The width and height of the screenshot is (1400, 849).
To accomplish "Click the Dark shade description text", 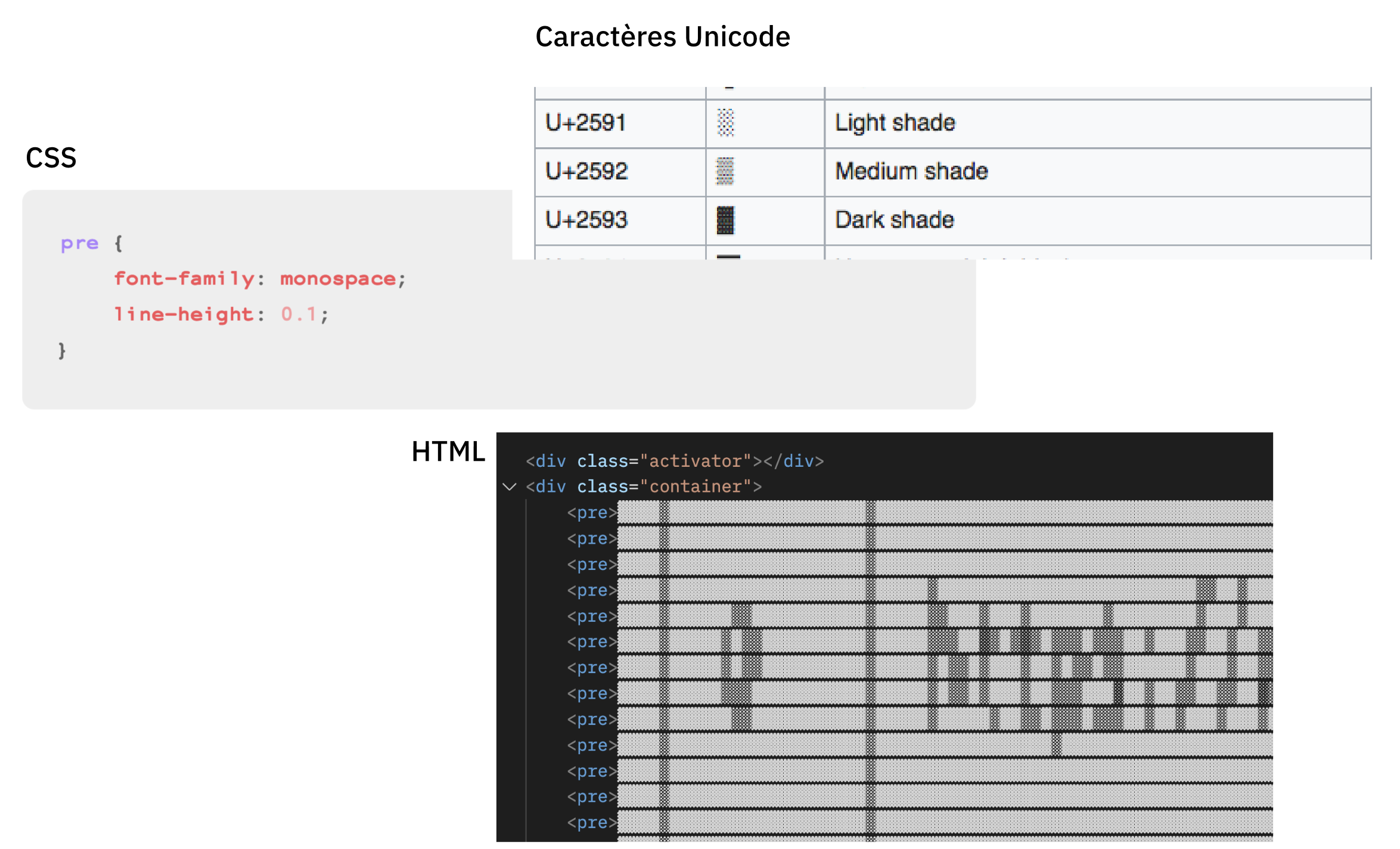I will [x=894, y=220].
